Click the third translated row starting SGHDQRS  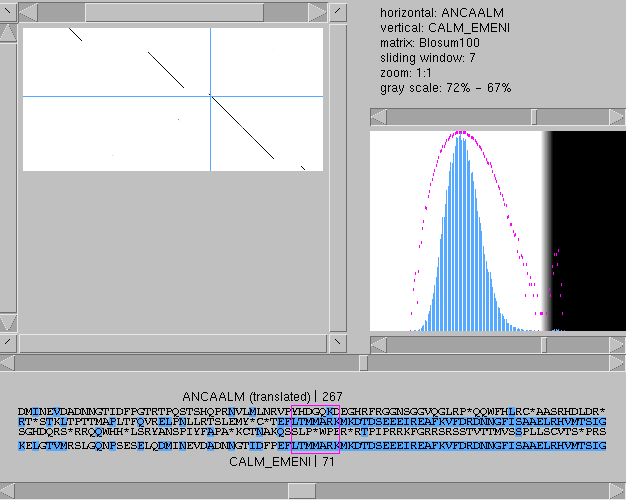point(312,432)
